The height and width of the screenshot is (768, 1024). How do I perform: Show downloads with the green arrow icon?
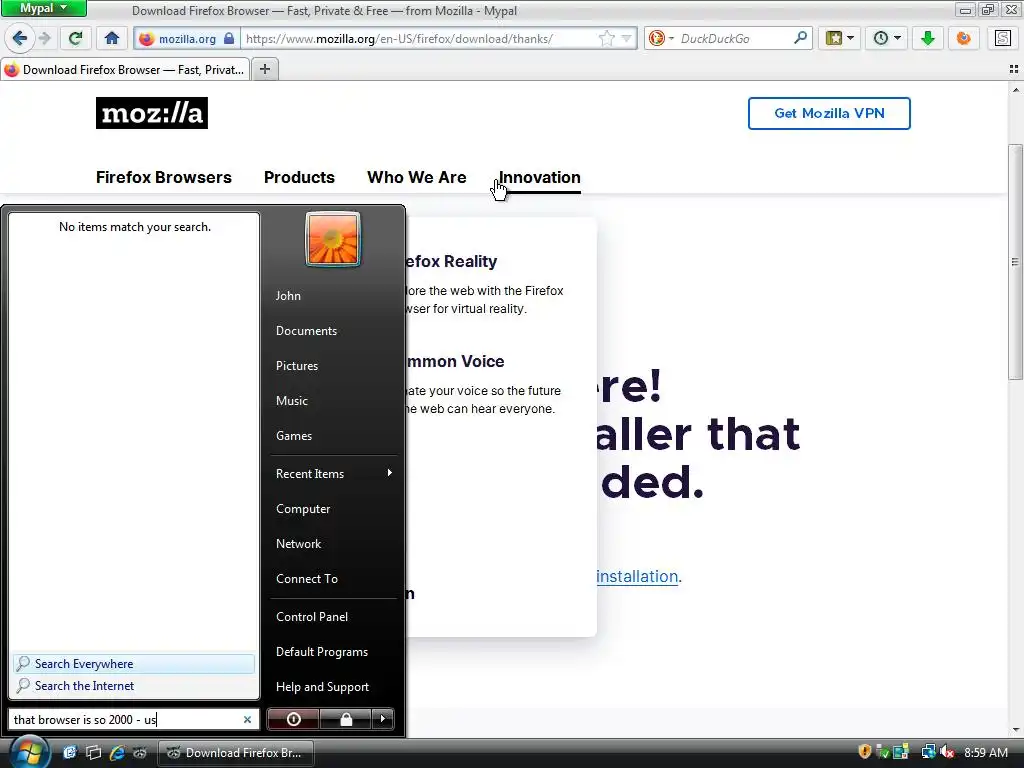[927, 39]
